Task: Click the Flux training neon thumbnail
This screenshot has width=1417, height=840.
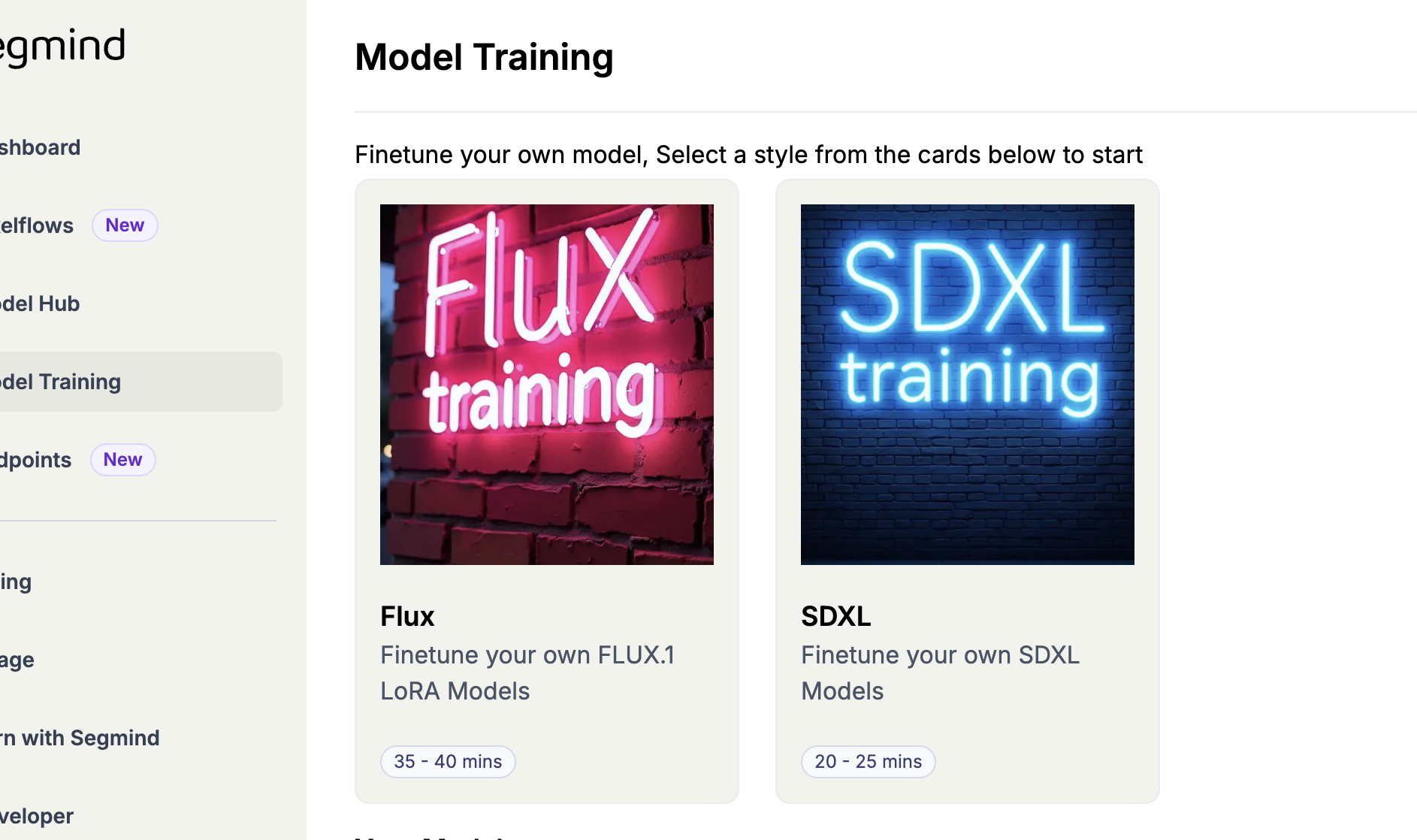Action: click(547, 385)
